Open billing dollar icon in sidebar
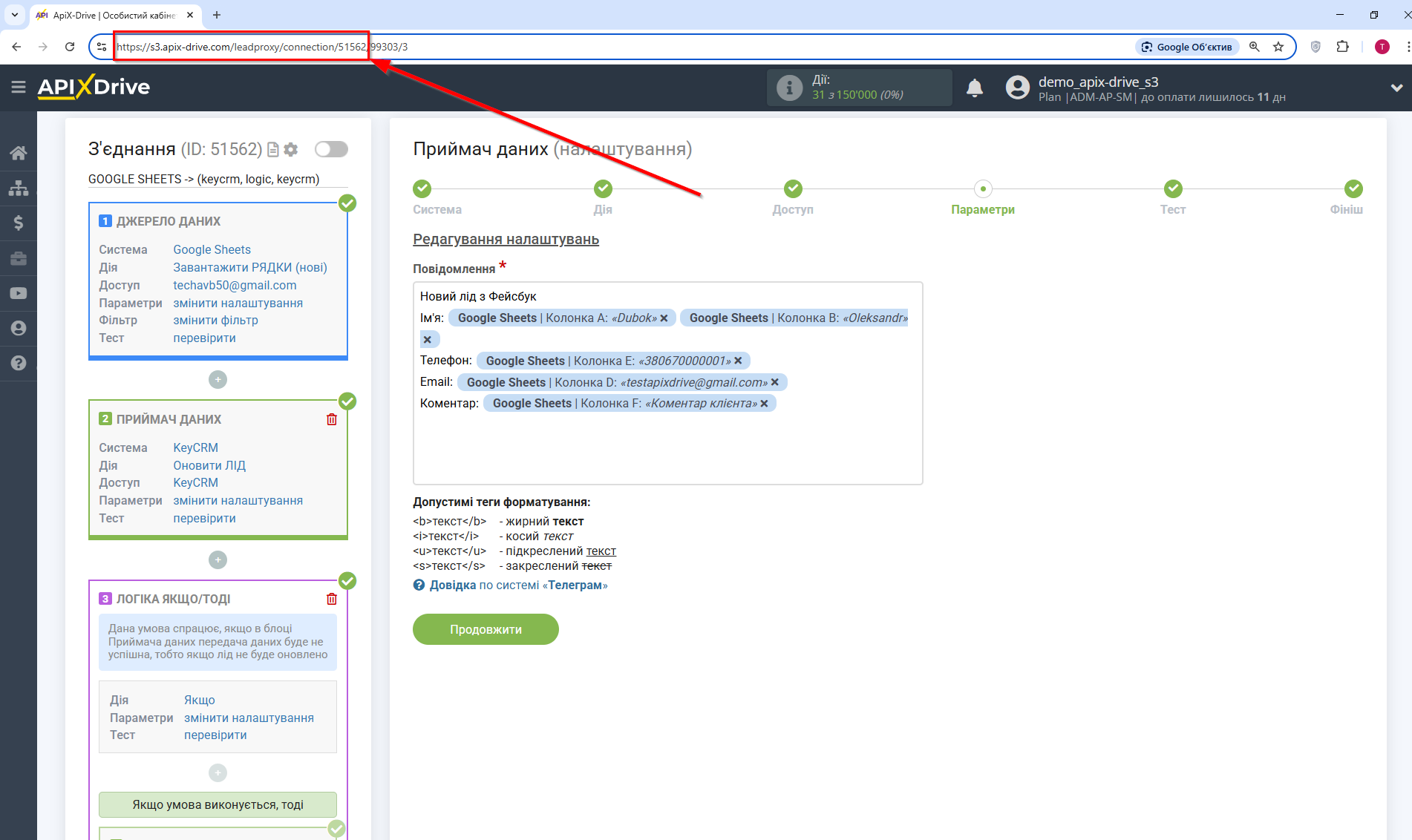The image size is (1412, 840). (x=19, y=223)
